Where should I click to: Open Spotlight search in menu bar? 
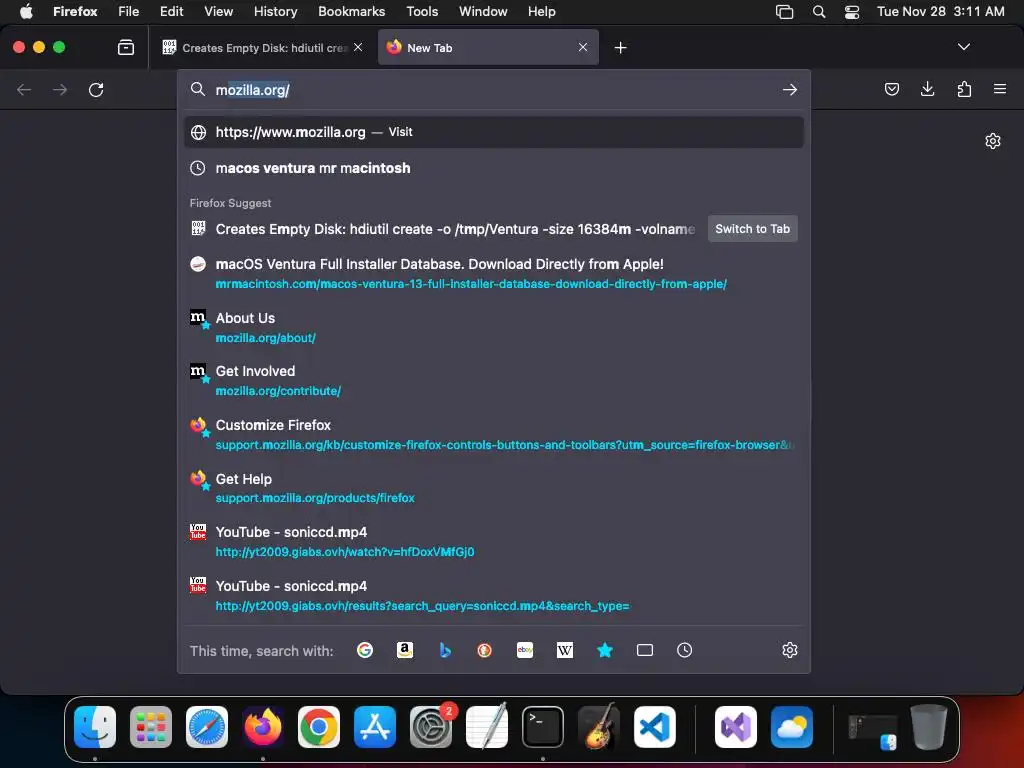[818, 12]
